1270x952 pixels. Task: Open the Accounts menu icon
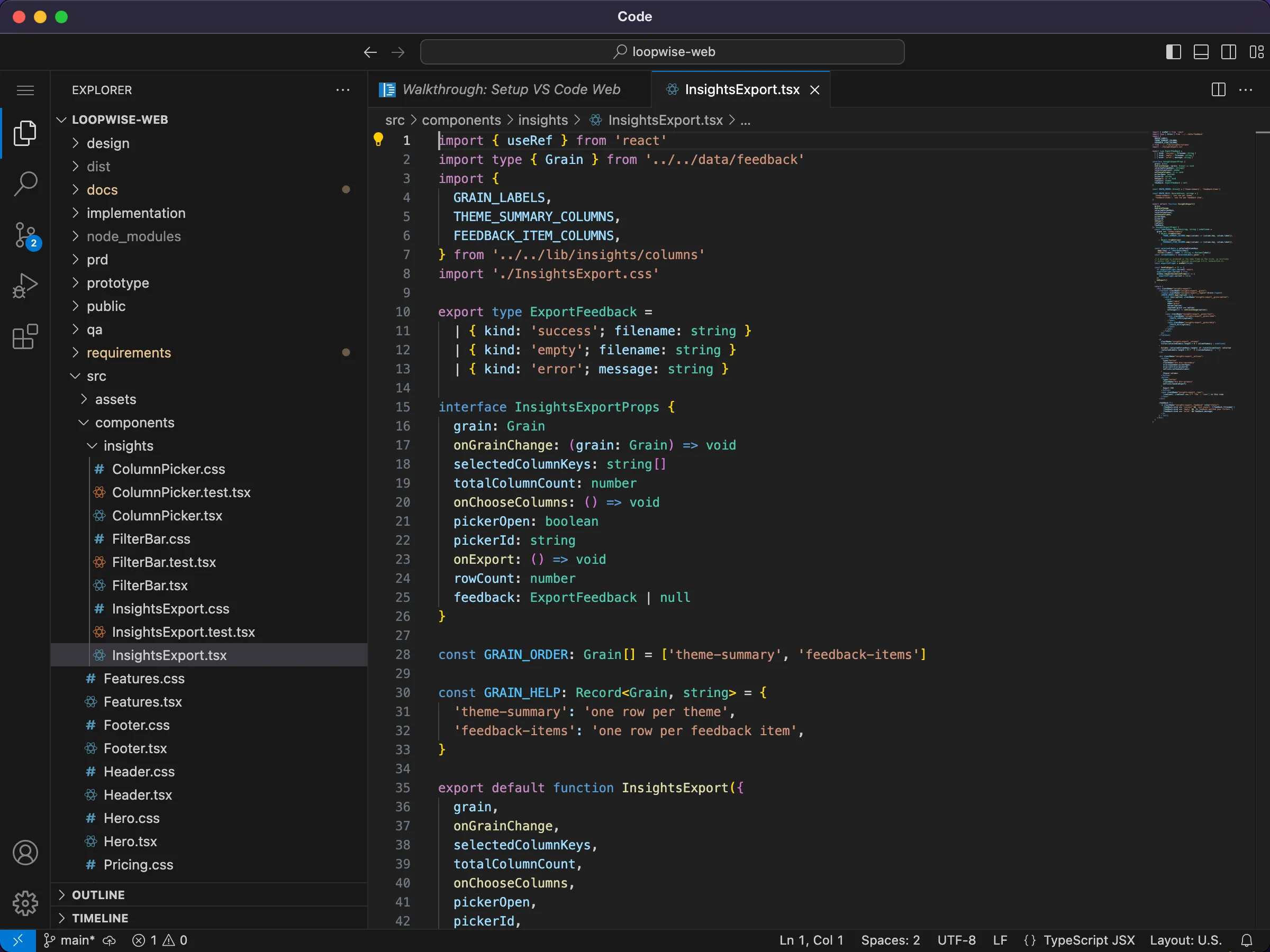pos(25,853)
